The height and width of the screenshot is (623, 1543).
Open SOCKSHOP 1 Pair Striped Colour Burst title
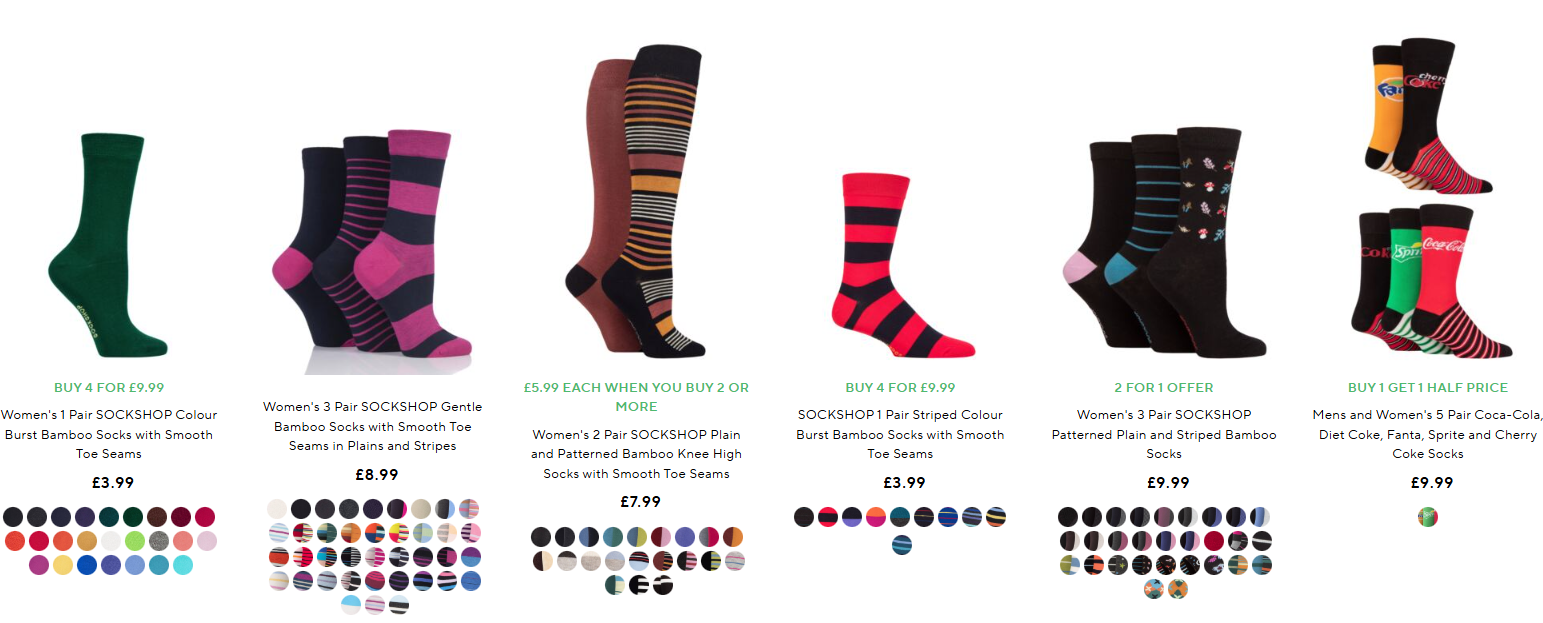pos(900,434)
